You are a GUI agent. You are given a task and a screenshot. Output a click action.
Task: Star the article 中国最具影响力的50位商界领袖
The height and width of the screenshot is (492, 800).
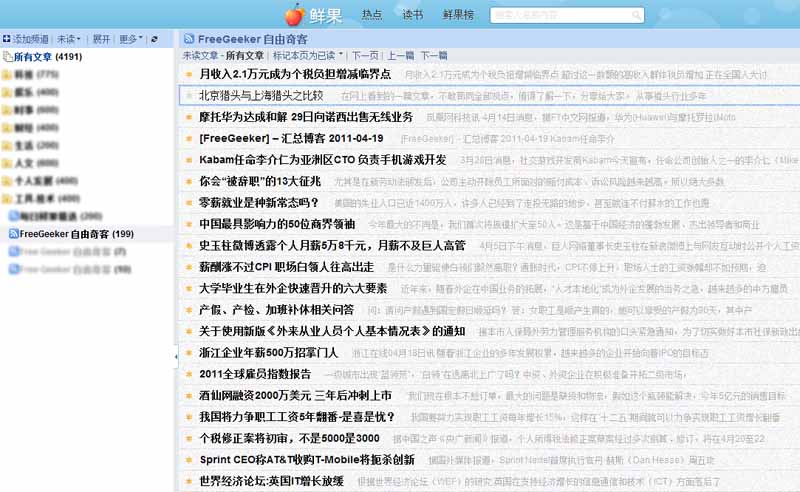[189, 224]
